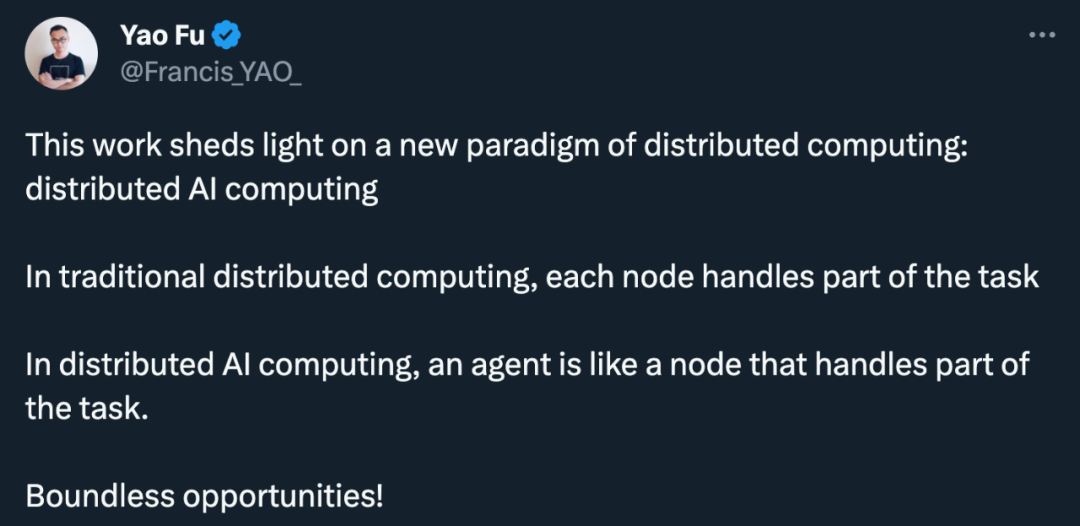Select the second line 'distributed AI computing'
This screenshot has width=1080, height=526.
point(202,191)
